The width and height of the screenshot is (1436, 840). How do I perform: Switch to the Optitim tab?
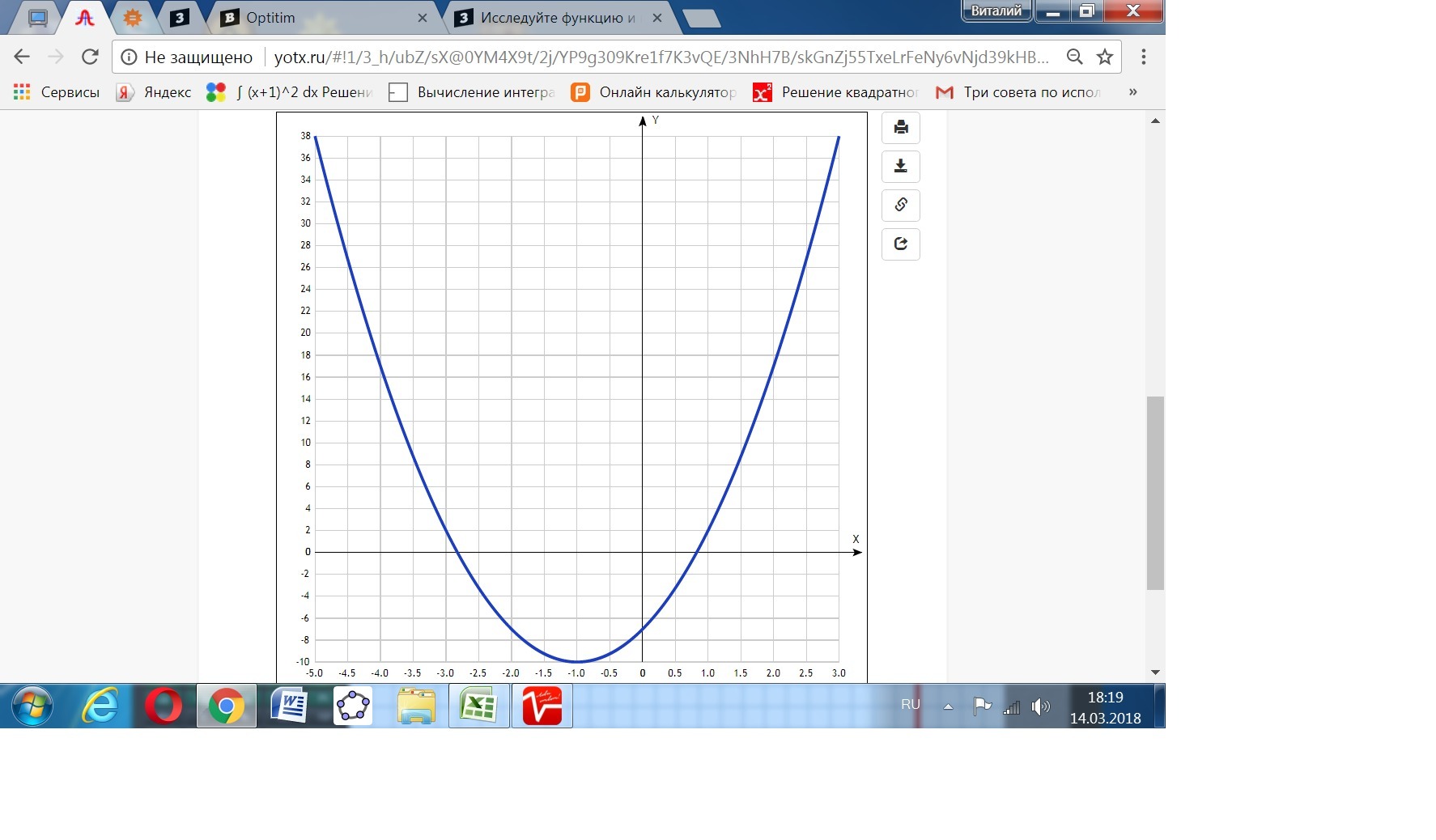click(324, 18)
